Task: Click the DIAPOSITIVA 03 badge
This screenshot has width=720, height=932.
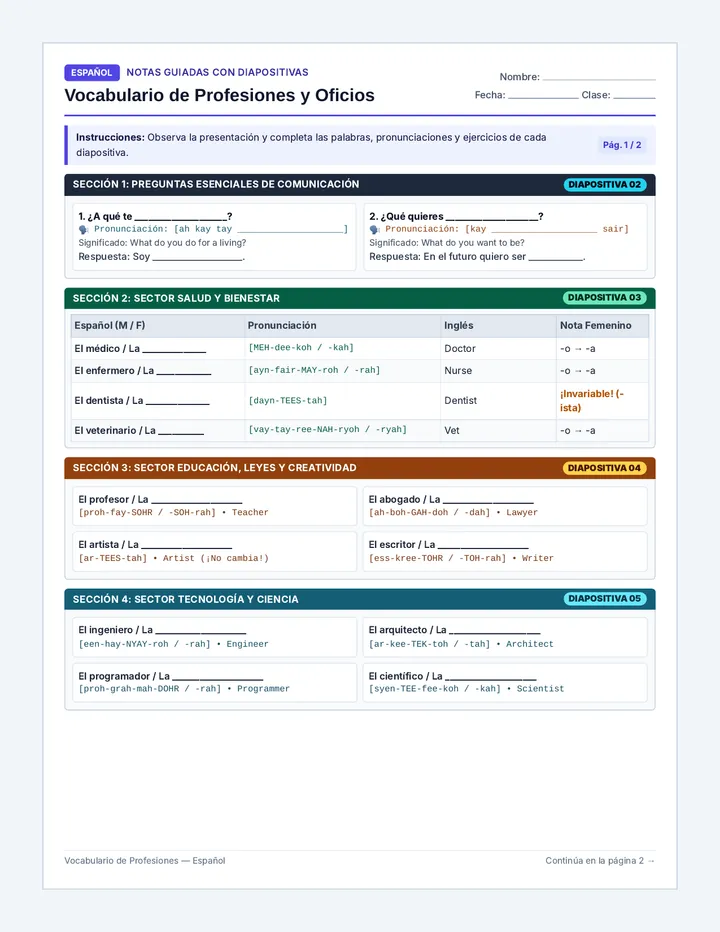Action: point(604,298)
